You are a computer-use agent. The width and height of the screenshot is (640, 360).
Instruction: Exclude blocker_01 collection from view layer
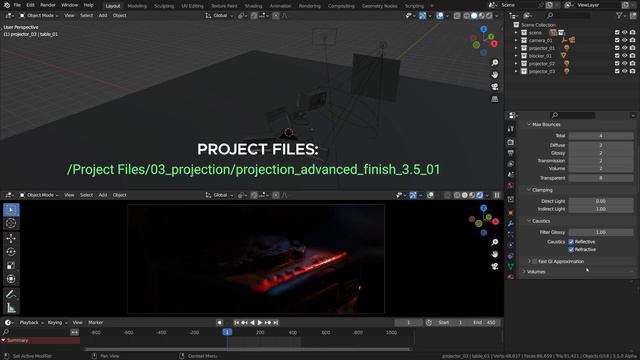click(x=617, y=56)
